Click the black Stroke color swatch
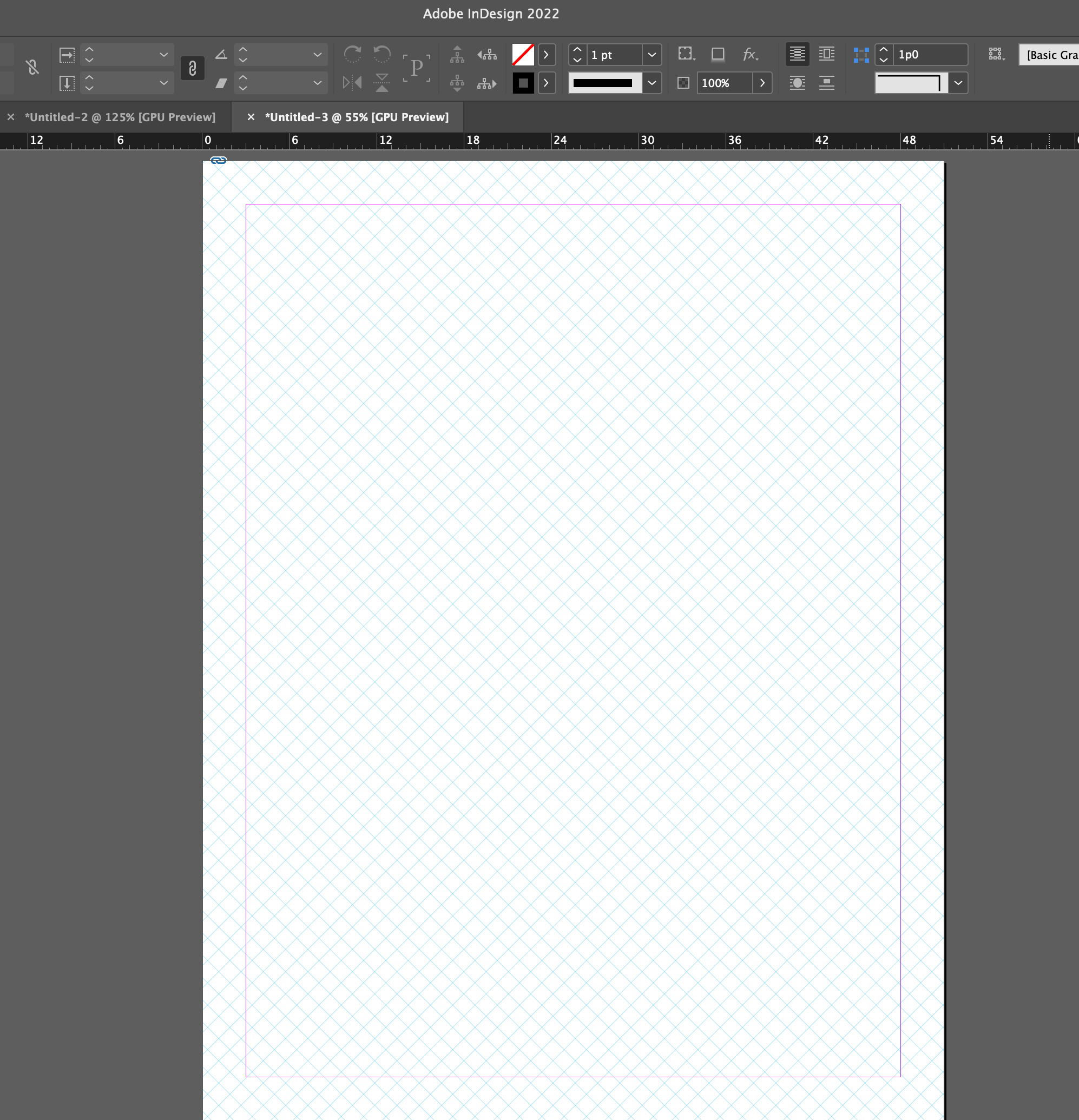The image size is (1079, 1120). pyautogui.click(x=523, y=83)
